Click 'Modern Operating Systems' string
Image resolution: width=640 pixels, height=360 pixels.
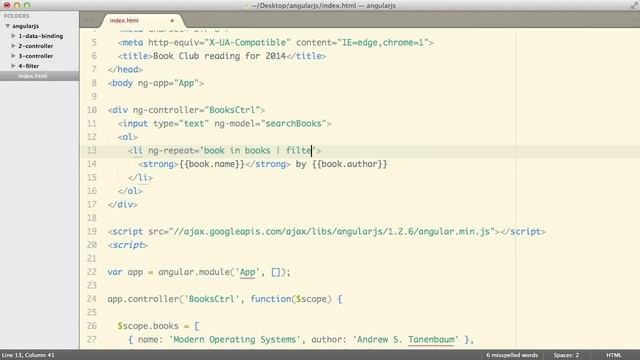[x=235, y=340]
